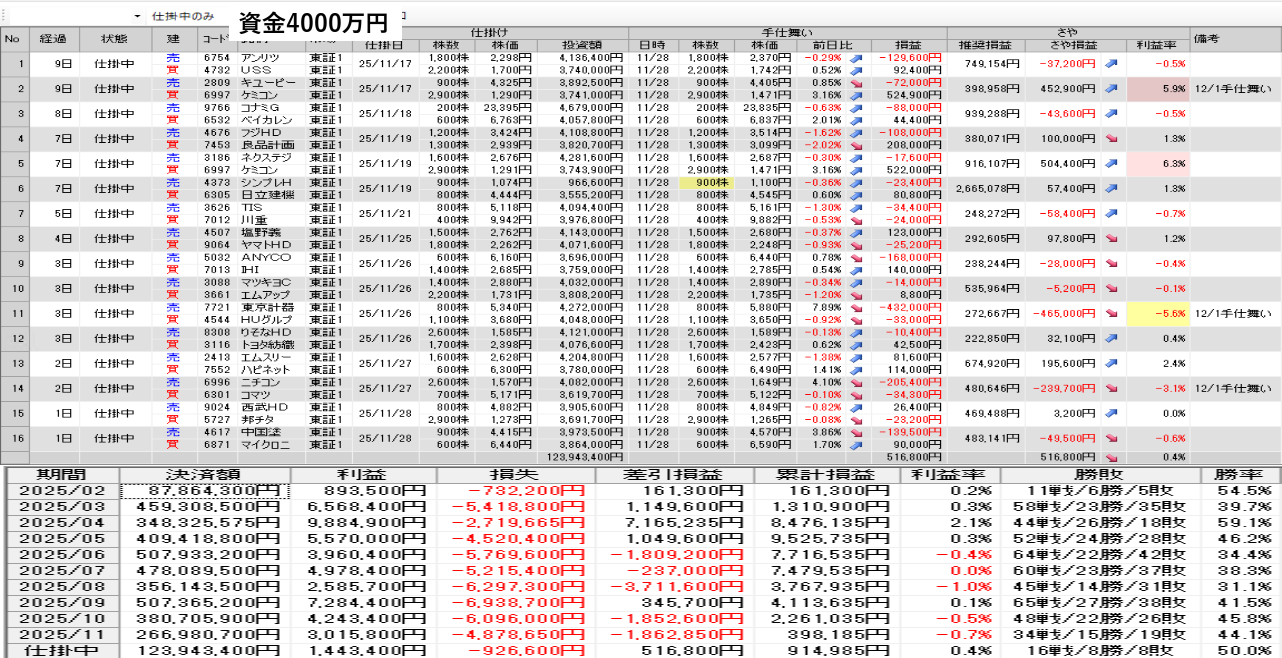Image resolution: width=1282 pixels, height=658 pixels.
Task: Click the 利益率 column header under さや
Action: click(x=1157, y=45)
